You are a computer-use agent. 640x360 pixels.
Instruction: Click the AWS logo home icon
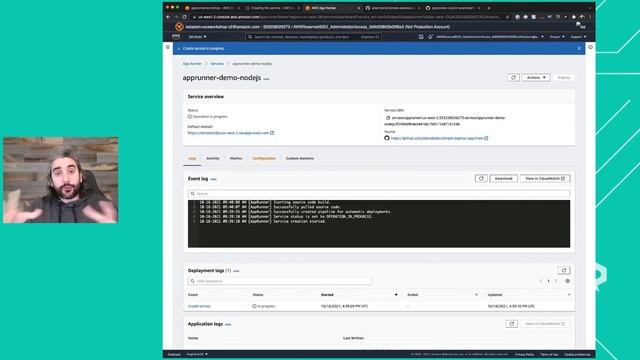[176, 36]
